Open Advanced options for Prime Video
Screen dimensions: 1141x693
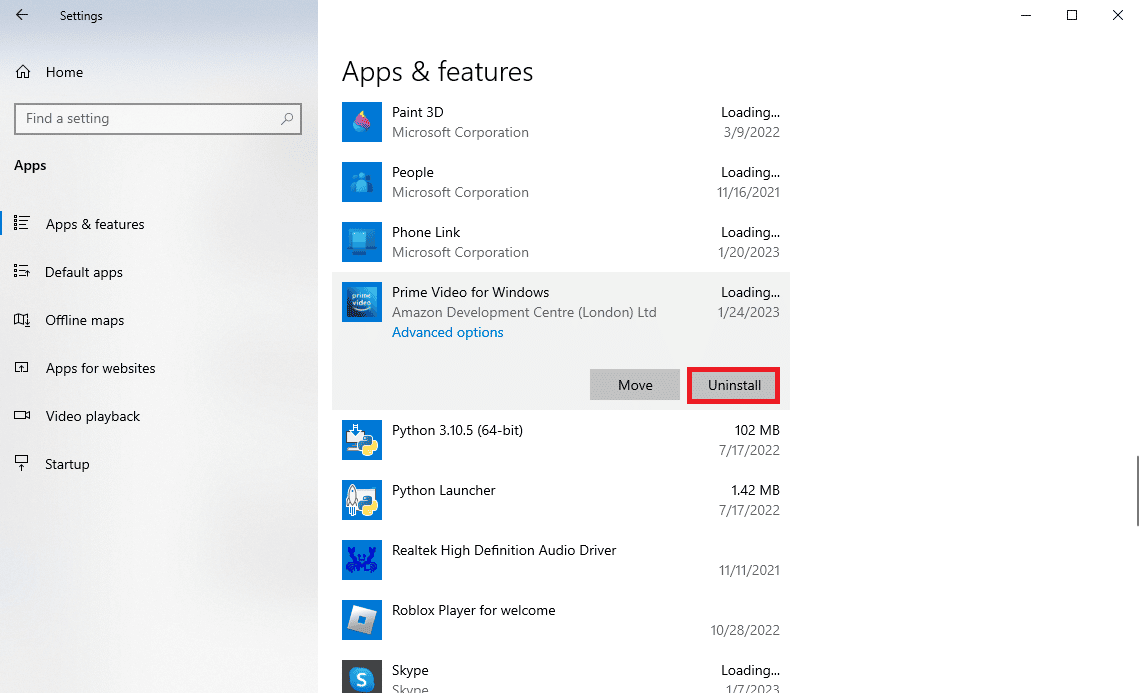tap(448, 333)
